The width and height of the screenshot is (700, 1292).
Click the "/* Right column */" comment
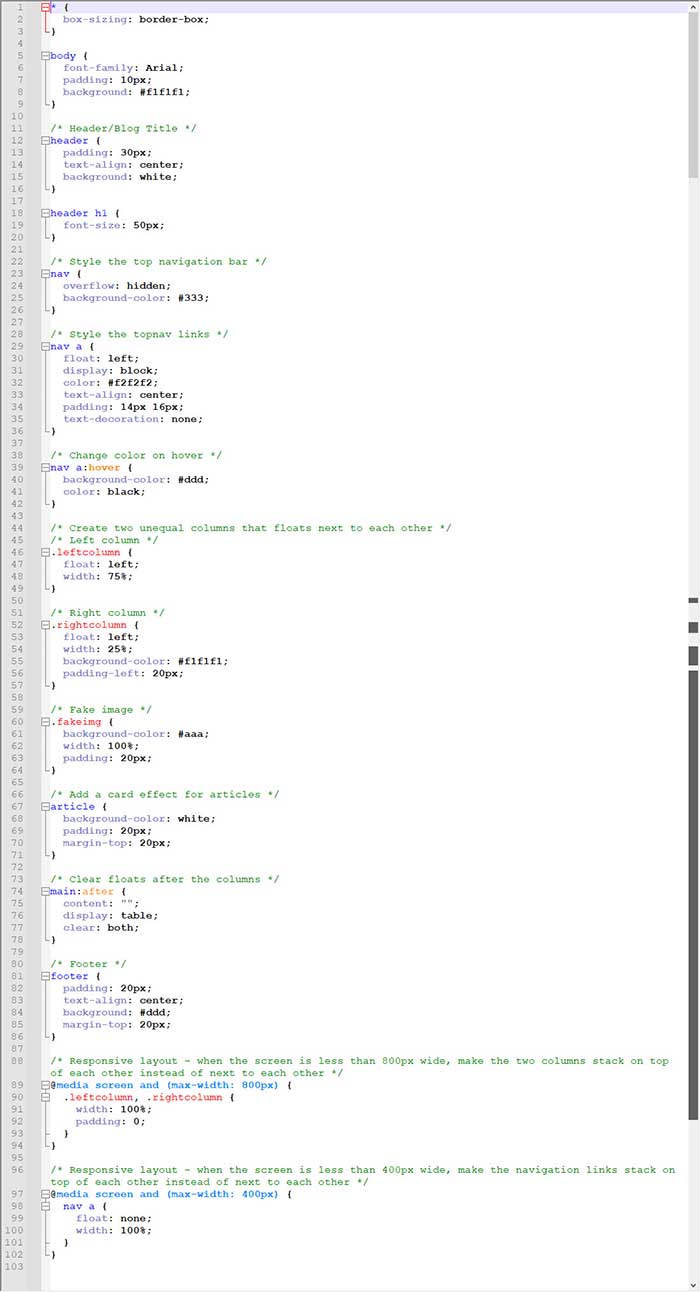pyautogui.click(x=108, y=613)
